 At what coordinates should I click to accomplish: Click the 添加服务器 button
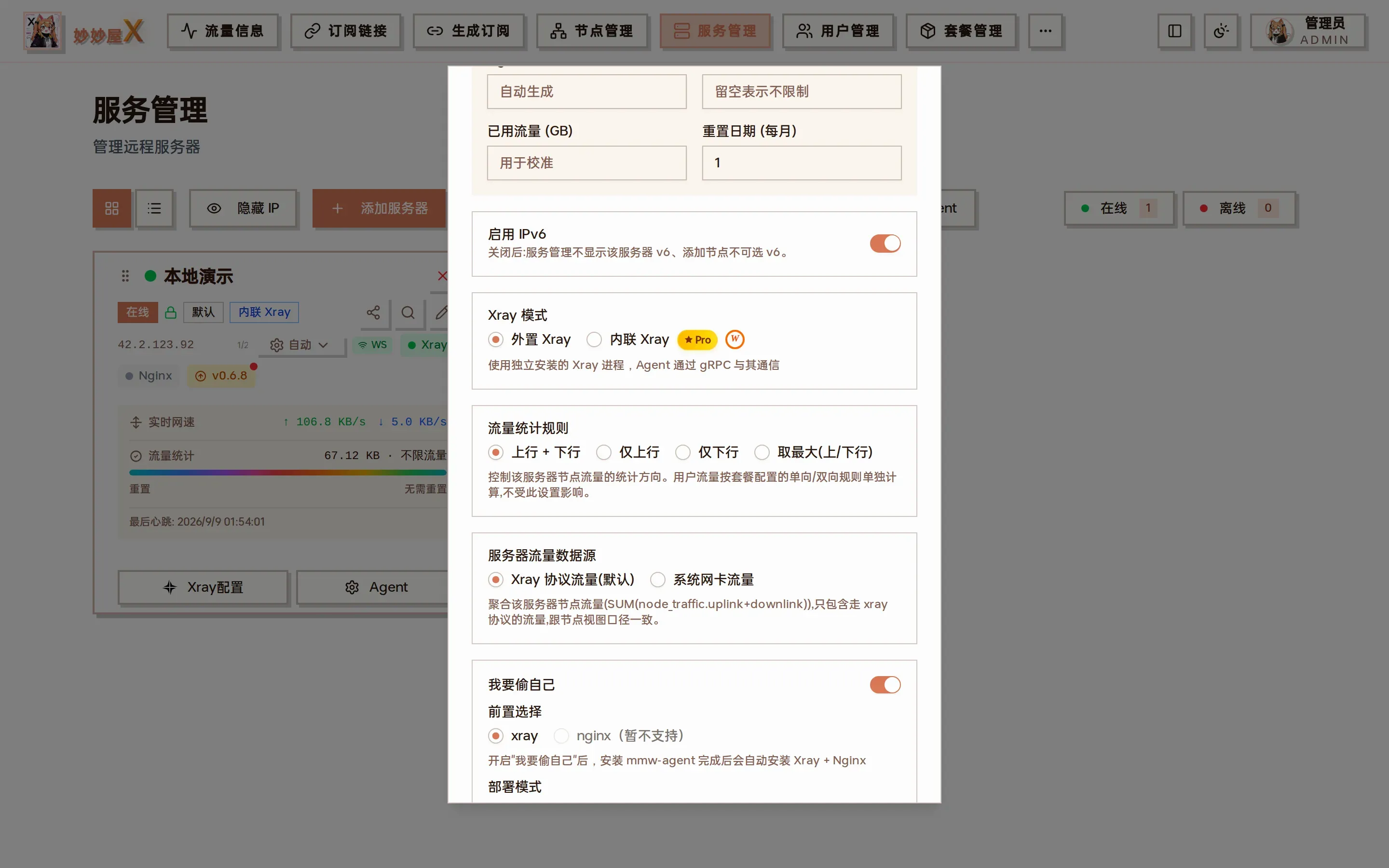tap(380, 208)
